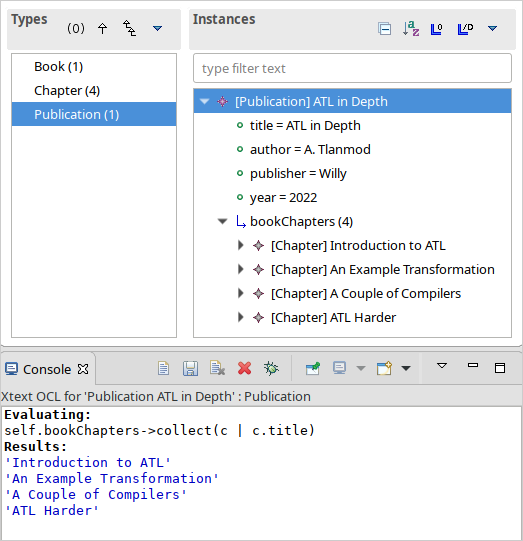The height and width of the screenshot is (541, 523).
Task: Select Book (1) type
Action: click(94, 67)
